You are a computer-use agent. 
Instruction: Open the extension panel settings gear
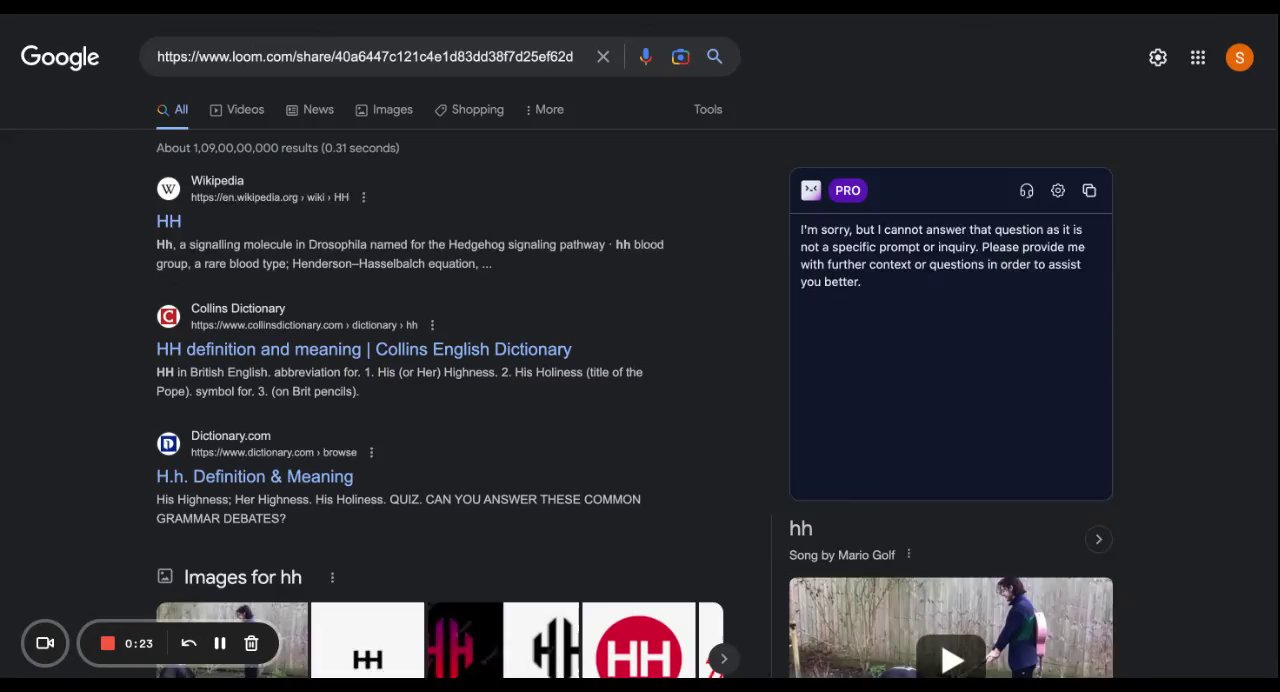(x=1058, y=191)
